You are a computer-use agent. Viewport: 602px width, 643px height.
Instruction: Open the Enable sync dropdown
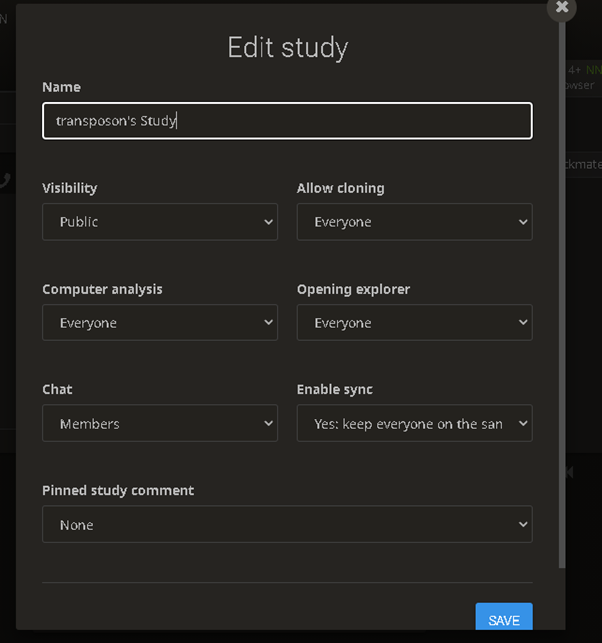coord(415,423)
